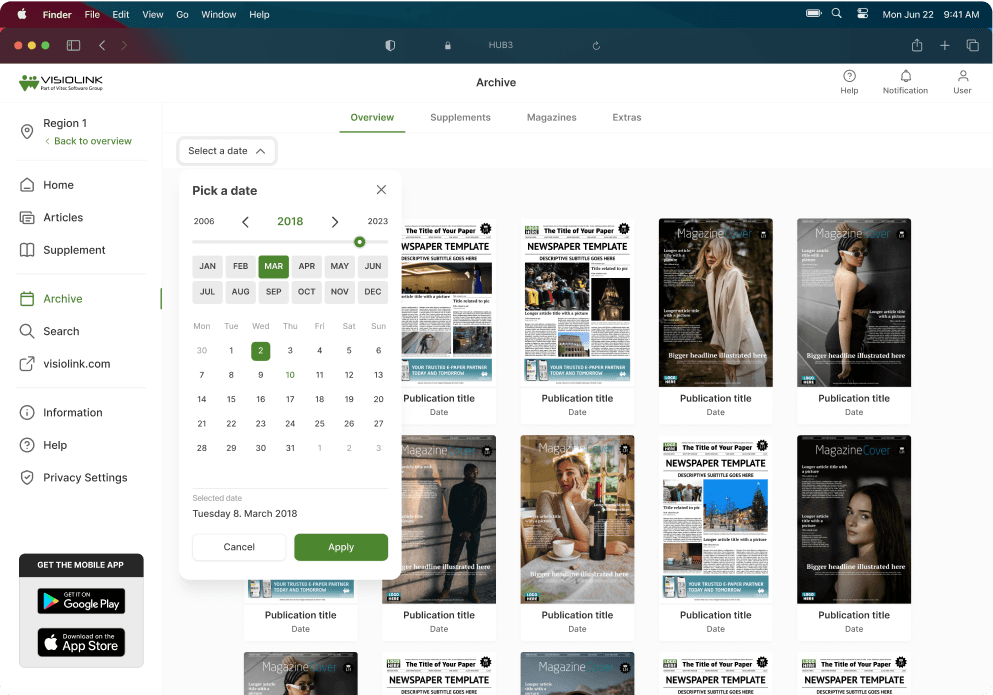The height and width of the screenshot is (695, 993).
Task: Select DEC month chip
Action: pos(373,292)
